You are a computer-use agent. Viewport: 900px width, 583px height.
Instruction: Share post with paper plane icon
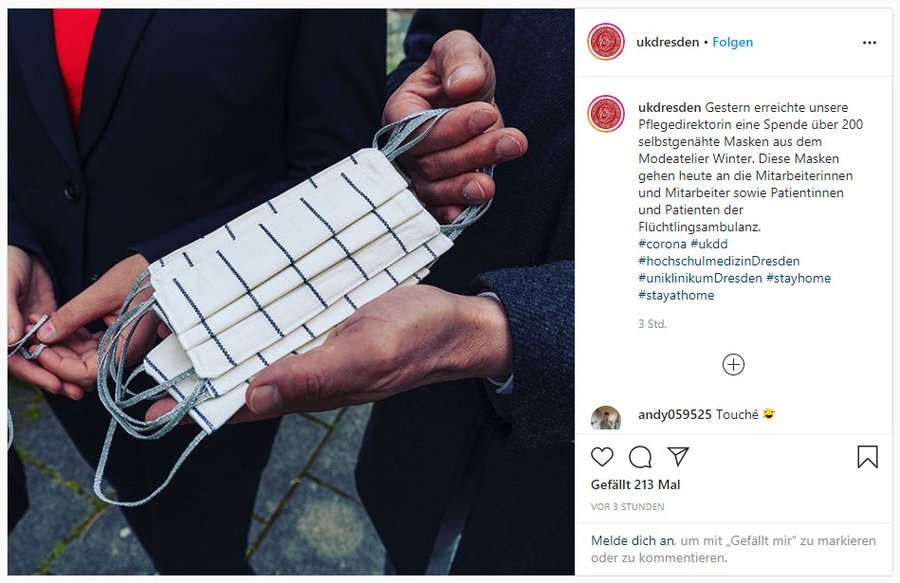[678, 456]
